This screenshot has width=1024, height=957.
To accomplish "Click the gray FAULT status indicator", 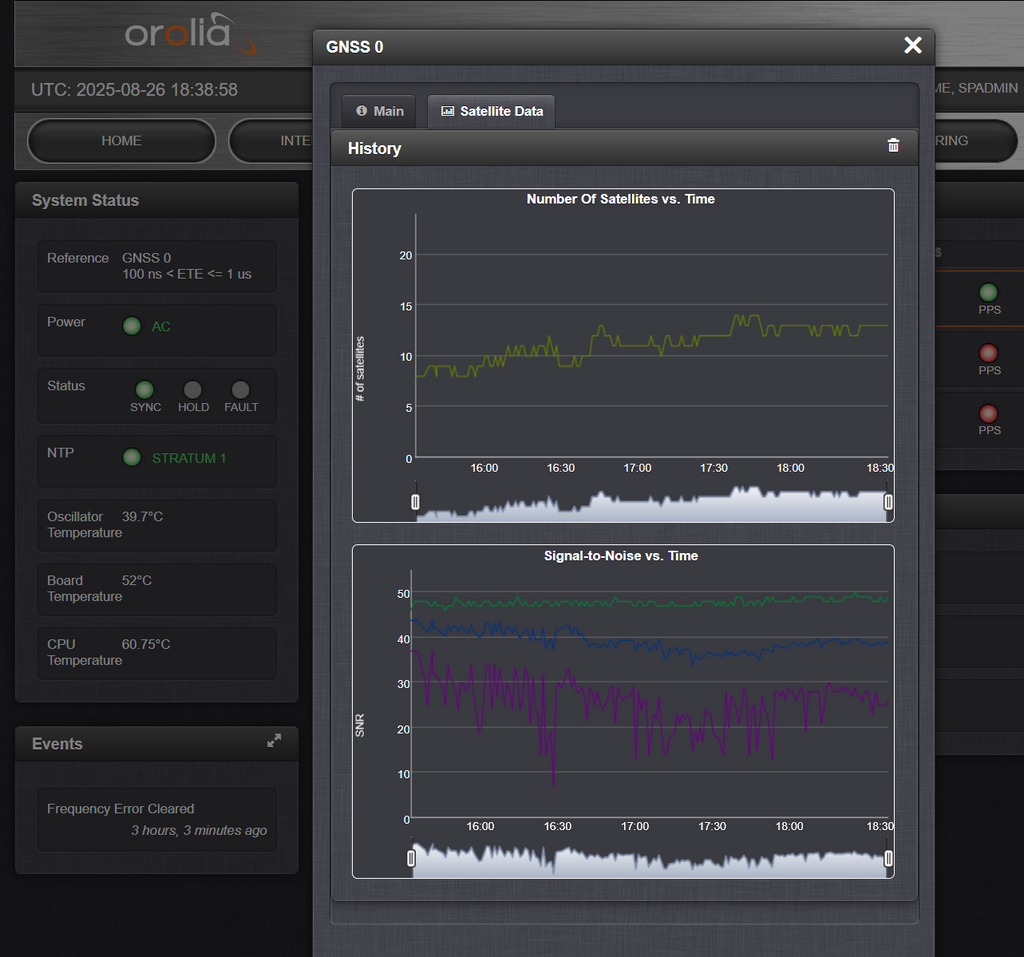I will (240, 390).
